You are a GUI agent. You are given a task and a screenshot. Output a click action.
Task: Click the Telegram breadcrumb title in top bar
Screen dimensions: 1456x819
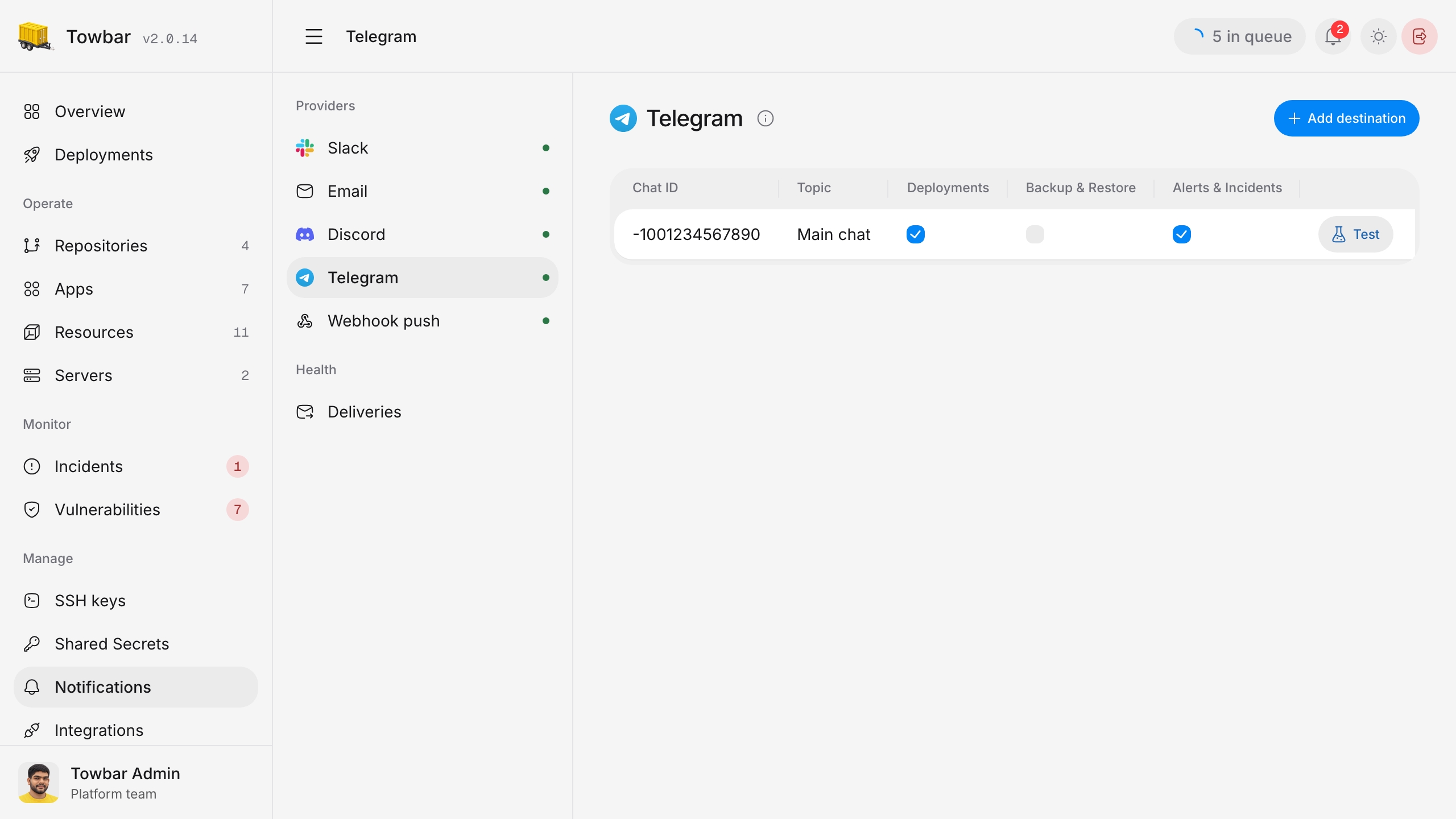(x=381, y=36)
